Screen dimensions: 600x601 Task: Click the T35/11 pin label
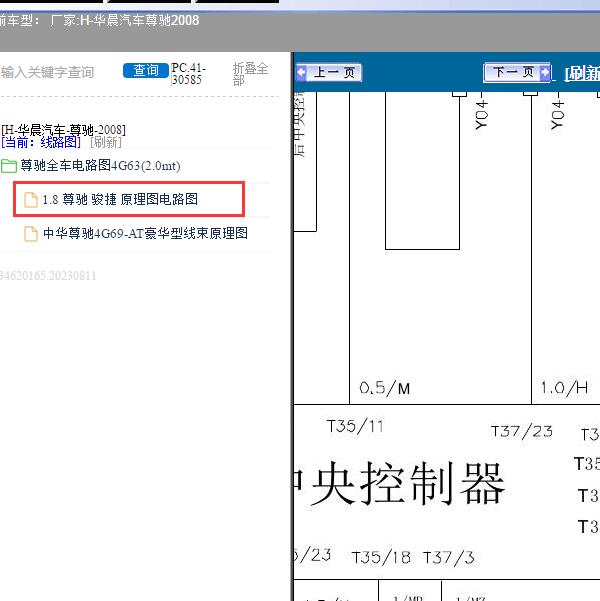pos(355,426)
